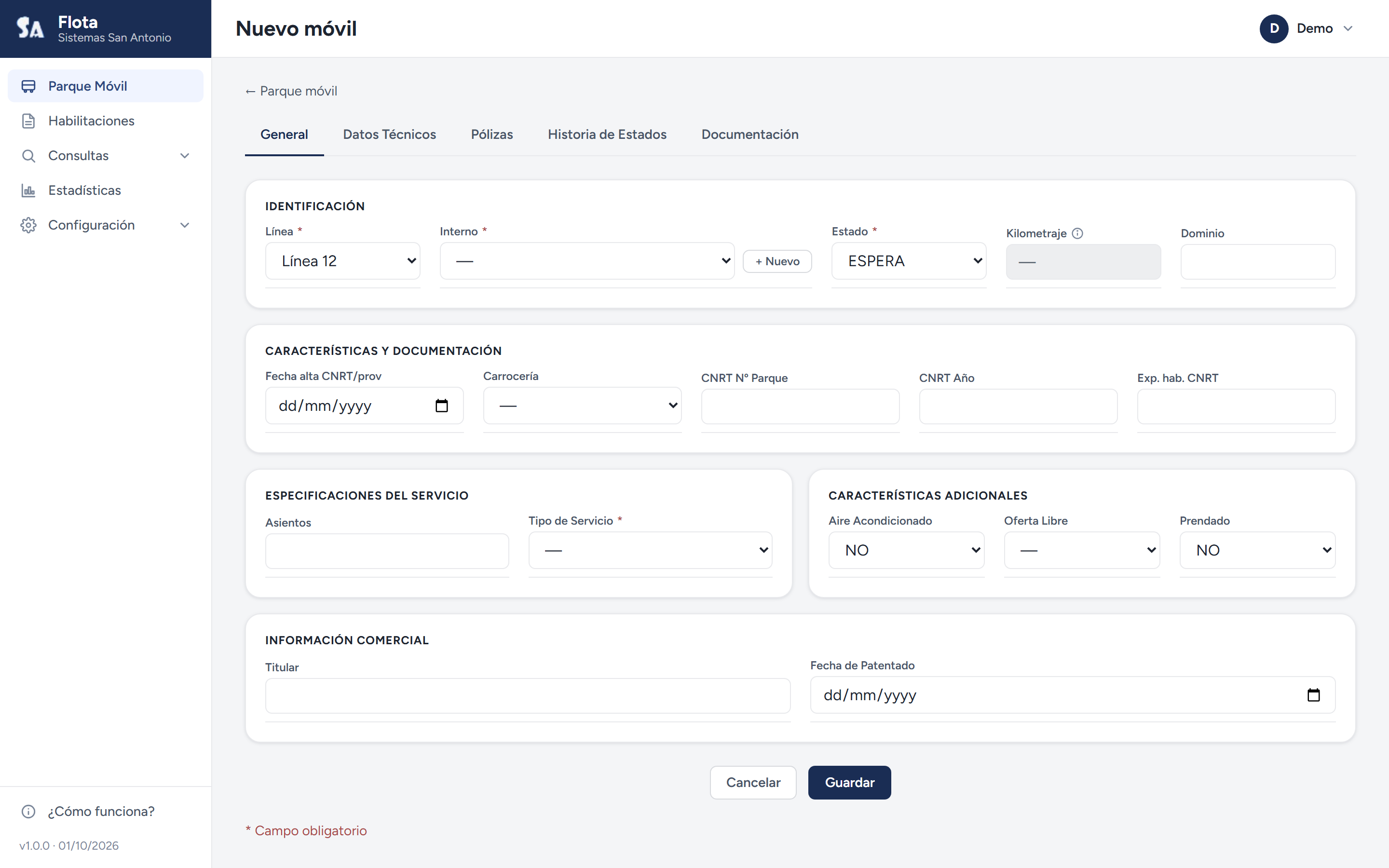Click the Estadísticas bar chart icon
The height and width of the screenshot is (868, 1389).
click(28, 190)
